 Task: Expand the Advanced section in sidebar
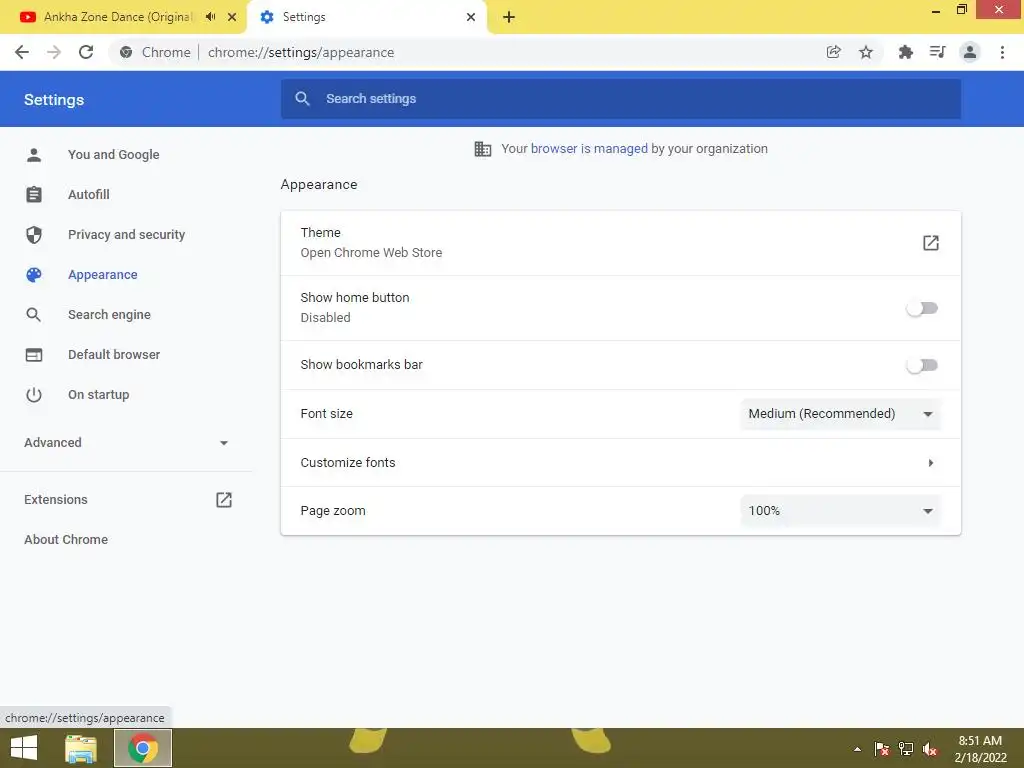(127, 443)
